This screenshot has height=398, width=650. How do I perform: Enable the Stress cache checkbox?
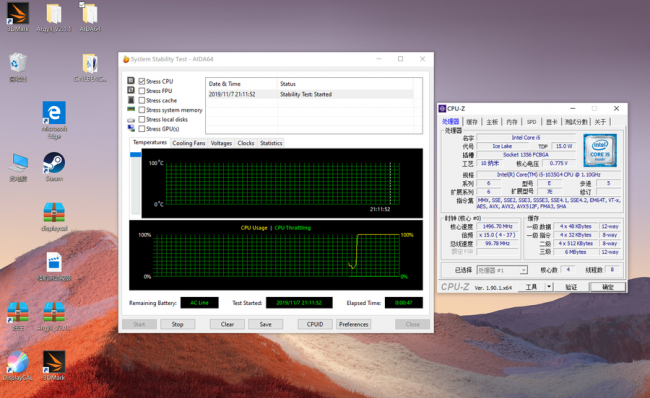[x=142, y=100]
